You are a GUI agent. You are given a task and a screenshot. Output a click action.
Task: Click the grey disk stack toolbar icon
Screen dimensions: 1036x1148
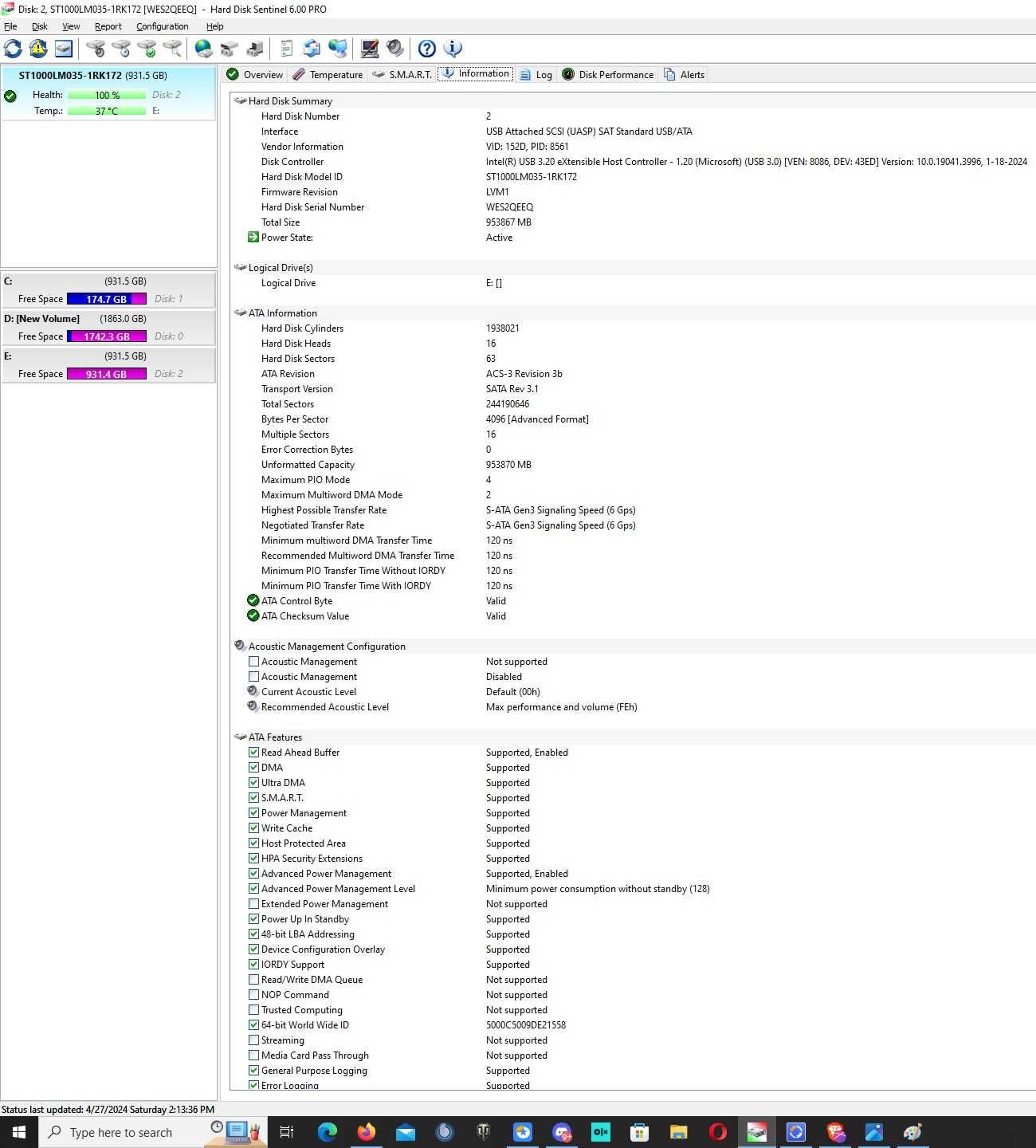[230, 49]
